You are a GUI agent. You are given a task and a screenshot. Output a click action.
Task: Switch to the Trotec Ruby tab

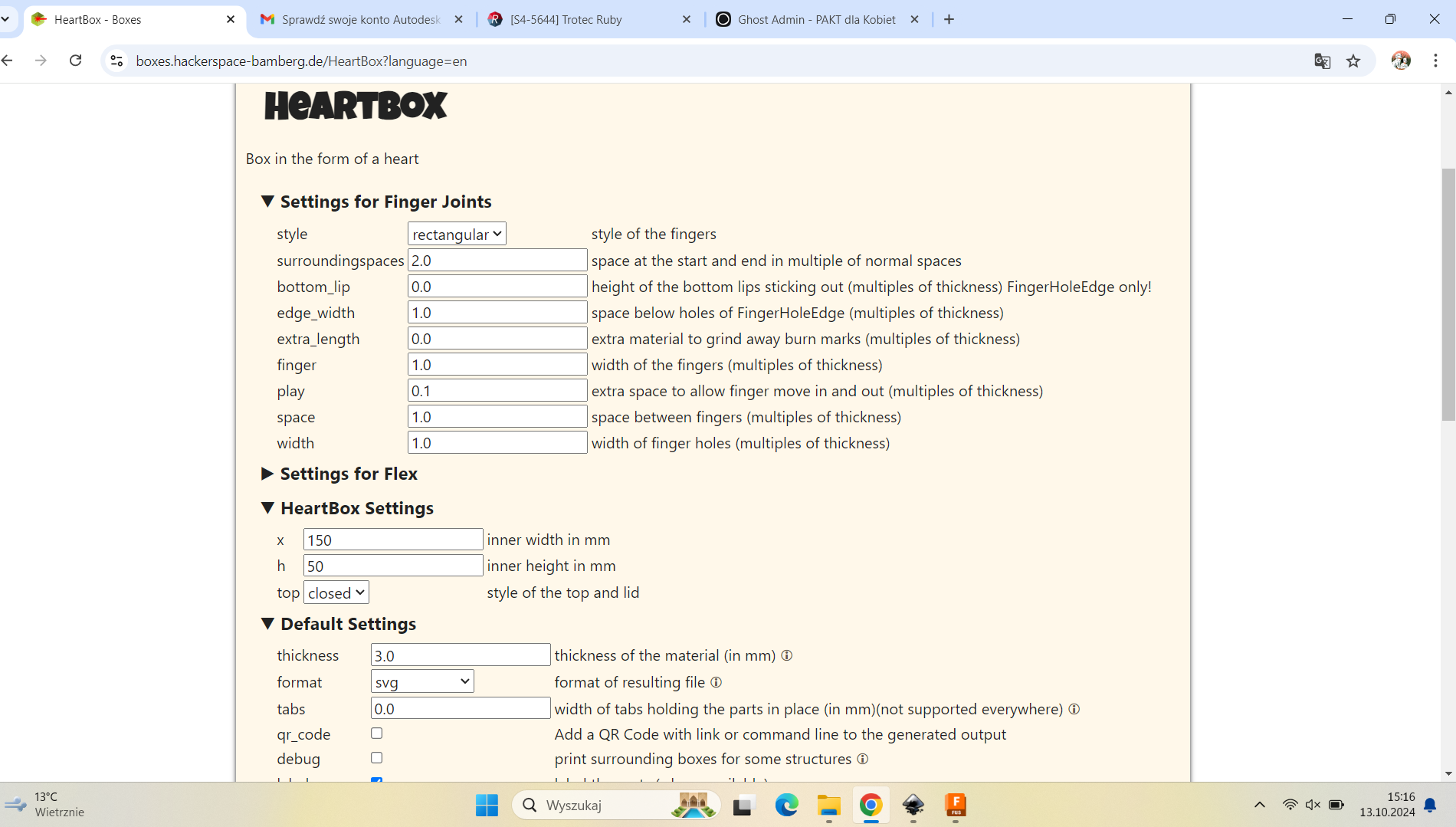point(589,19)
